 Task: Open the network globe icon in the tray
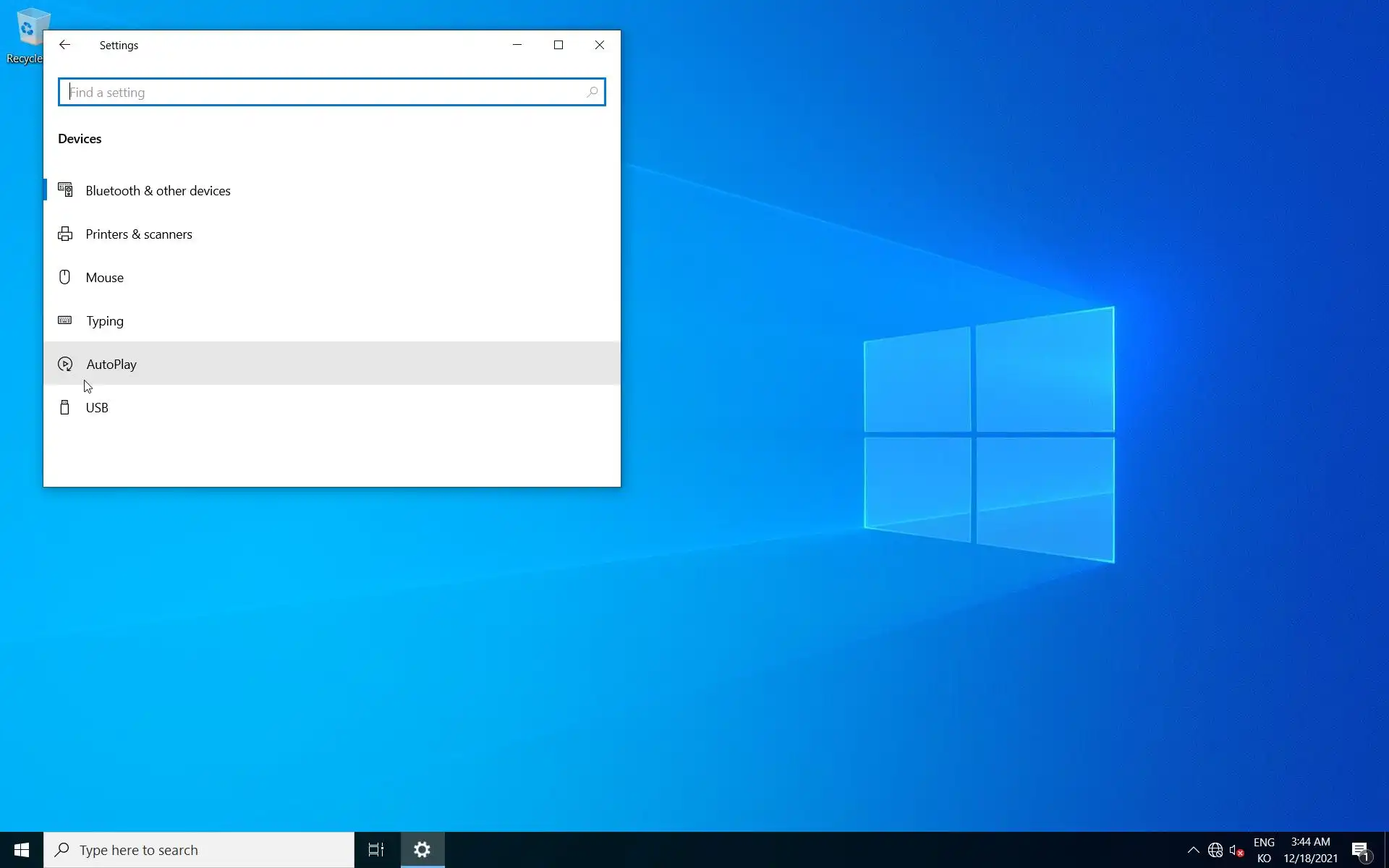(1215, 850)
